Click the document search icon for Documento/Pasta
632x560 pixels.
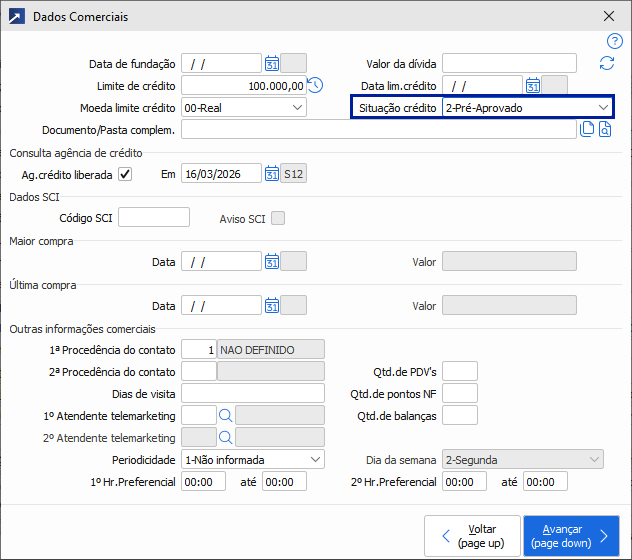click(x=605, y=129)
